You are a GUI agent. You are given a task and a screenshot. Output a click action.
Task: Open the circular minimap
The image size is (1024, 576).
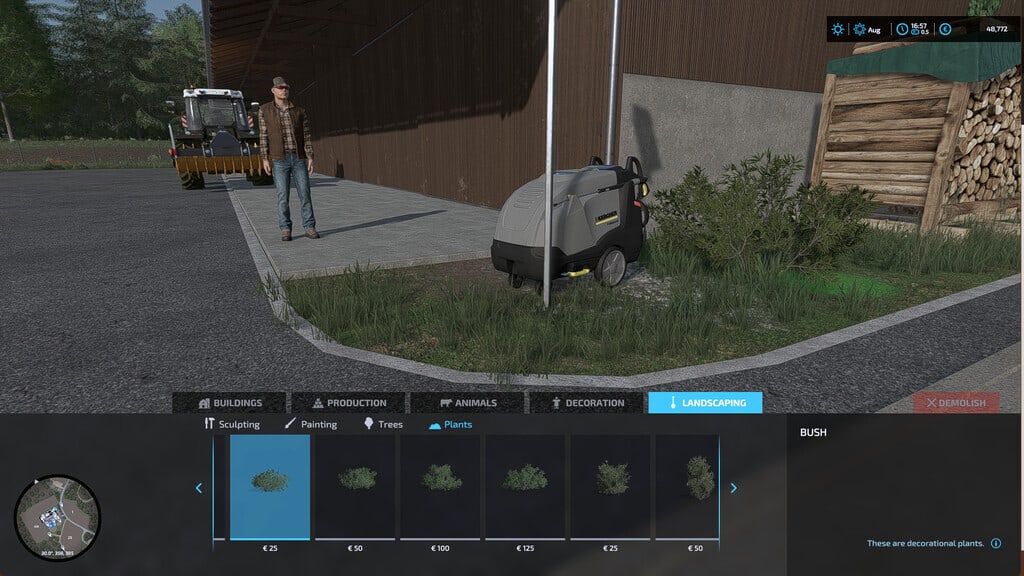pyautogui.click(x=57, y=517)
